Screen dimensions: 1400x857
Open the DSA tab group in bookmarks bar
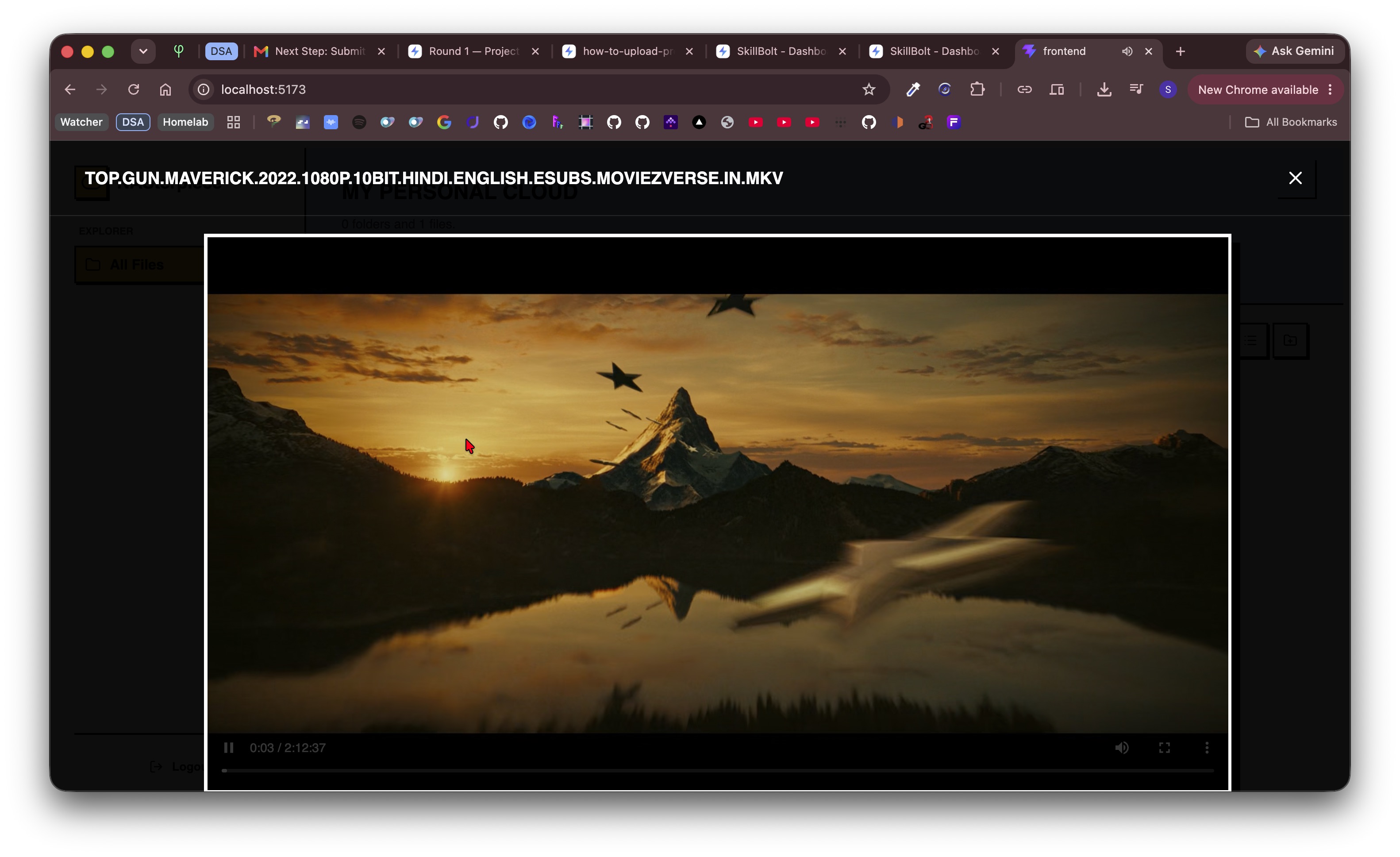(133, 122)
